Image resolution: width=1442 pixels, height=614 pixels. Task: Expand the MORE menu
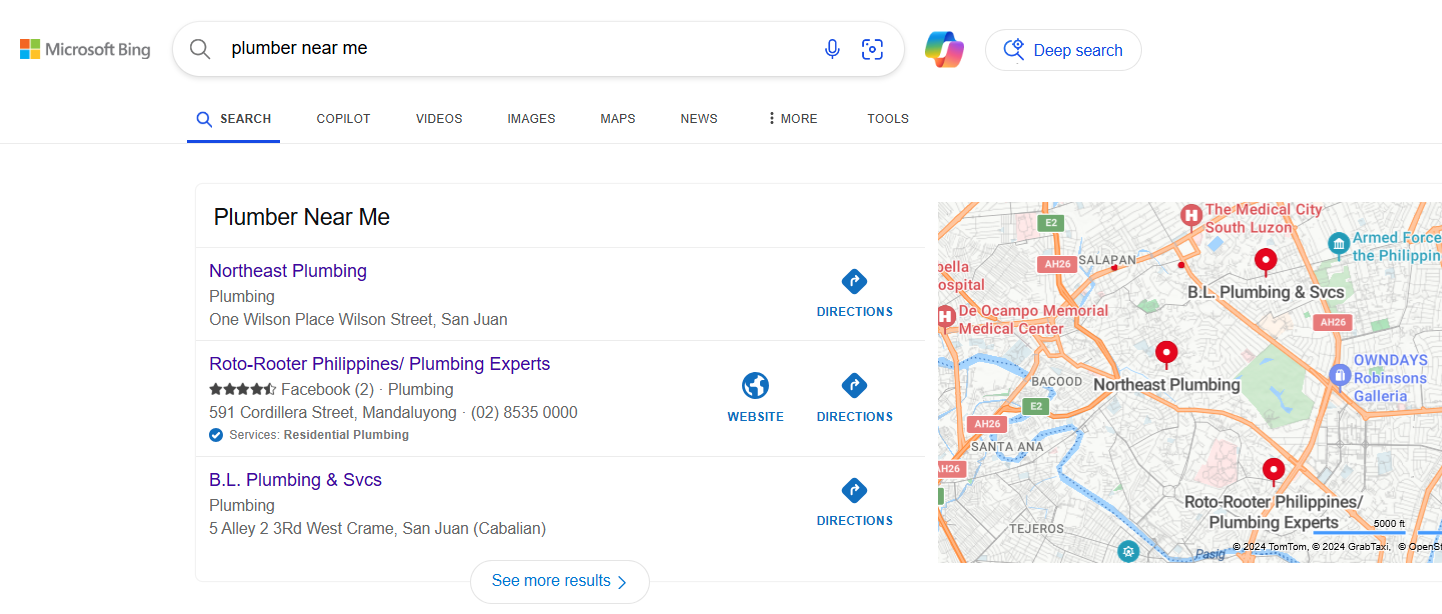792,119
